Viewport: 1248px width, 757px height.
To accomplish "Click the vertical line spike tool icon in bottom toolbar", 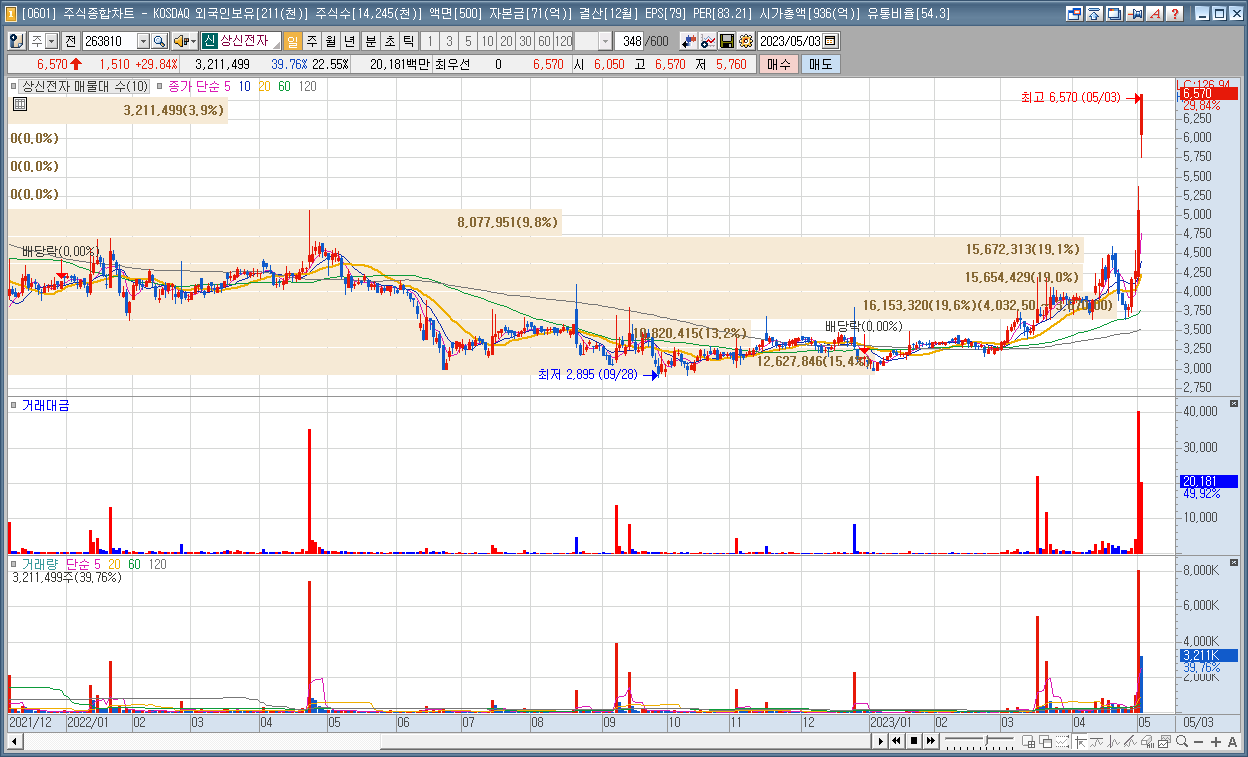I will point(1113,741).
